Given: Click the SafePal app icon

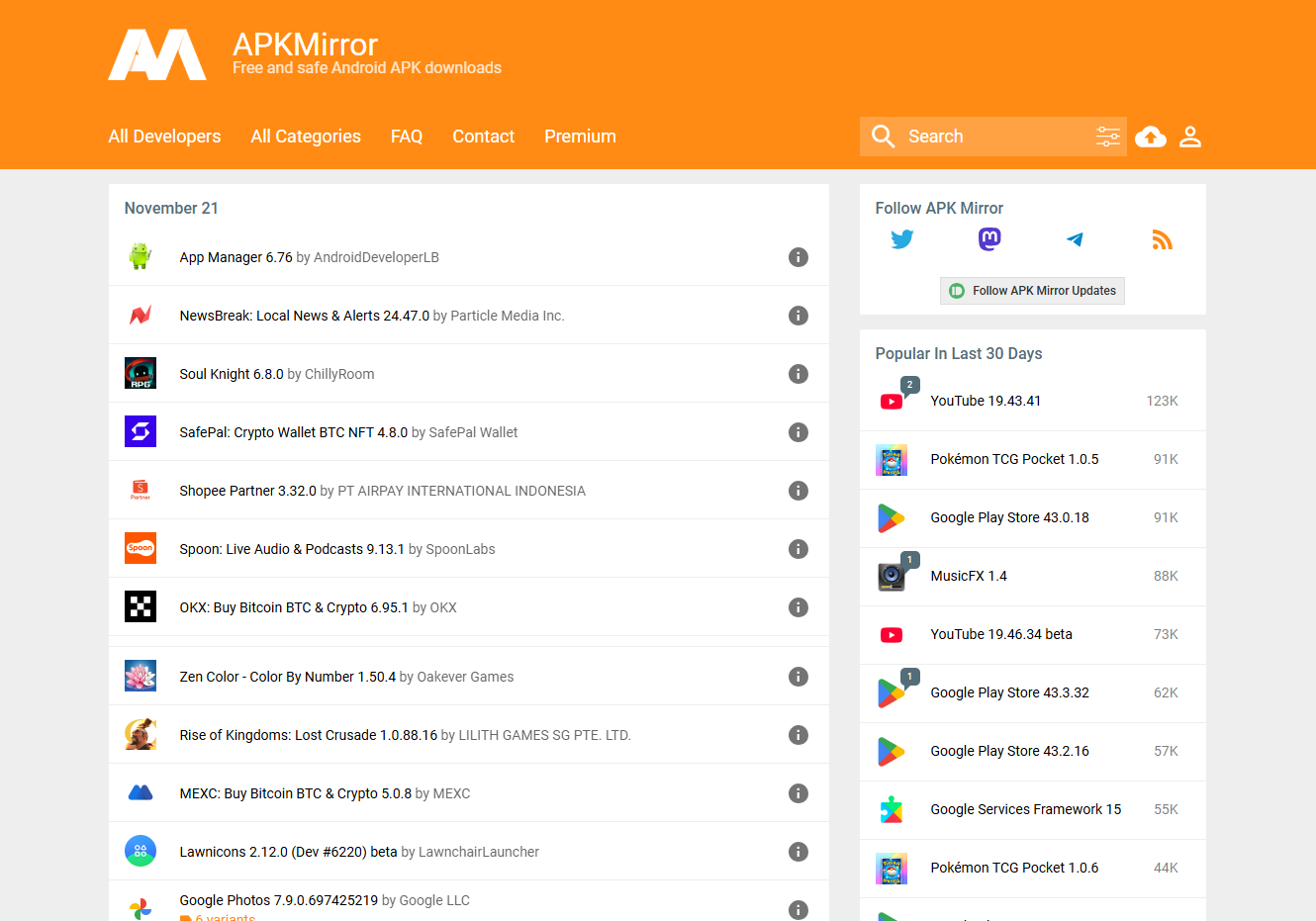Looking at the screenshot, I should [141, 432].
